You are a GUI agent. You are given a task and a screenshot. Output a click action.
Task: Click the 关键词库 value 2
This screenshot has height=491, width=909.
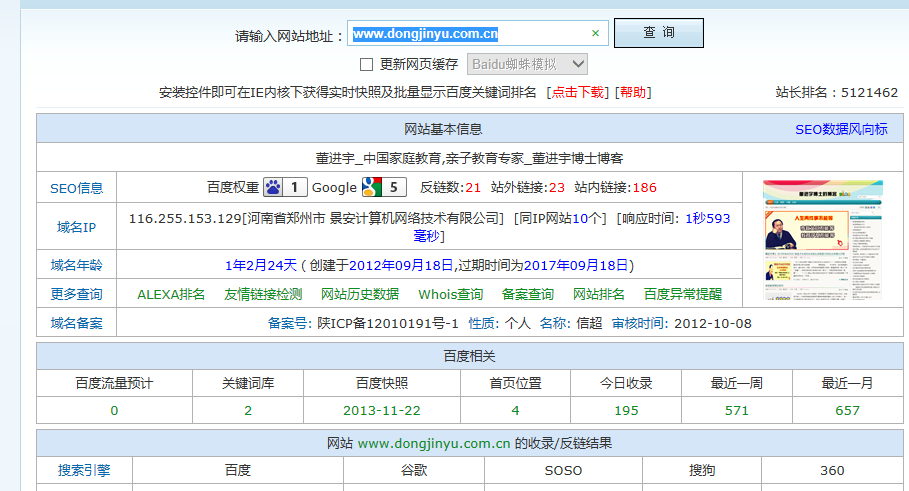pos(248,411)
